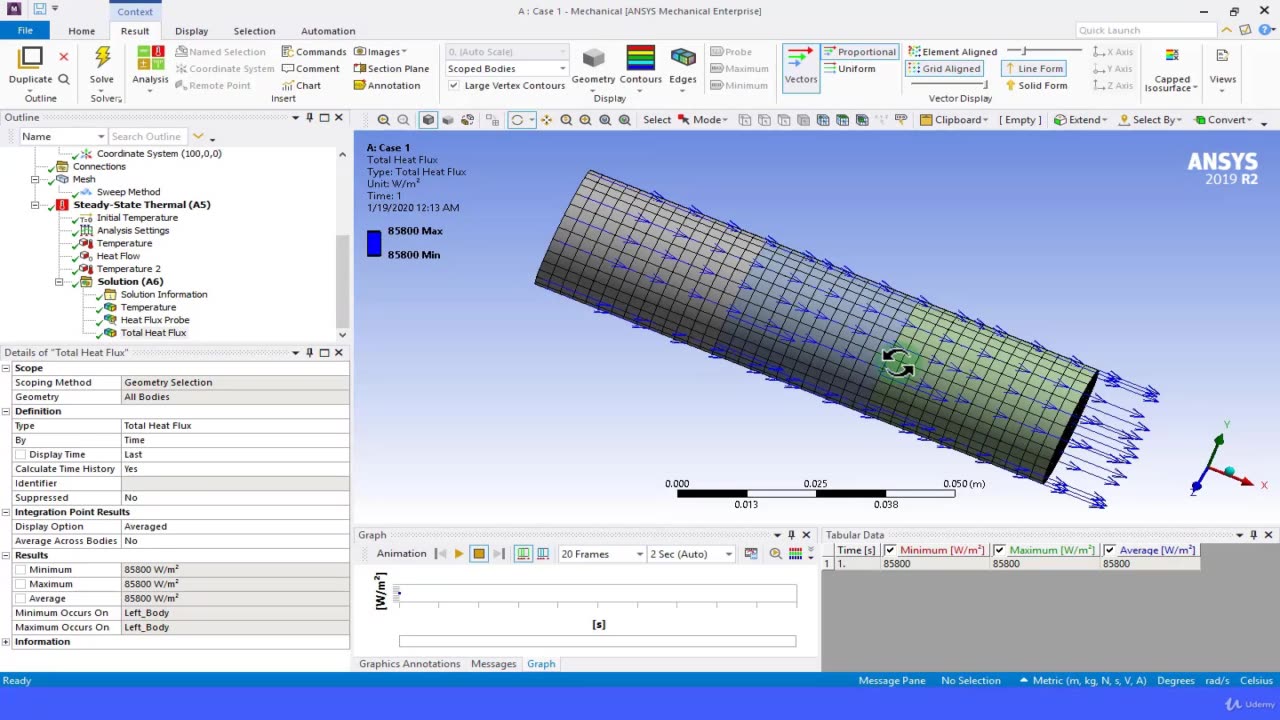Screen dimensions: 1280x720
Task: Insert an Annotation
Action: pos(386,86)
